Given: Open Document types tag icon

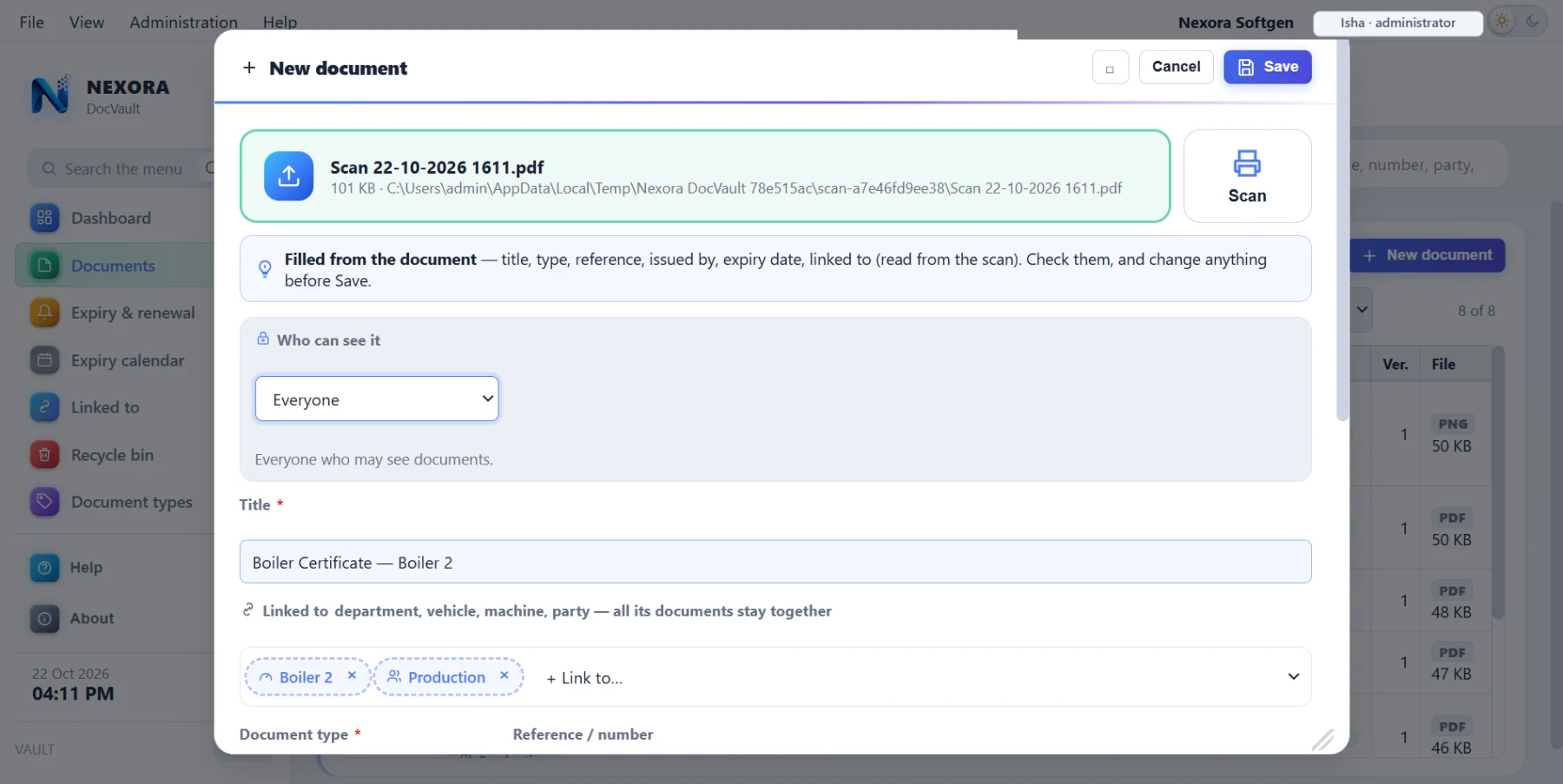Looking at the screenshot, I should pos(44,502).
